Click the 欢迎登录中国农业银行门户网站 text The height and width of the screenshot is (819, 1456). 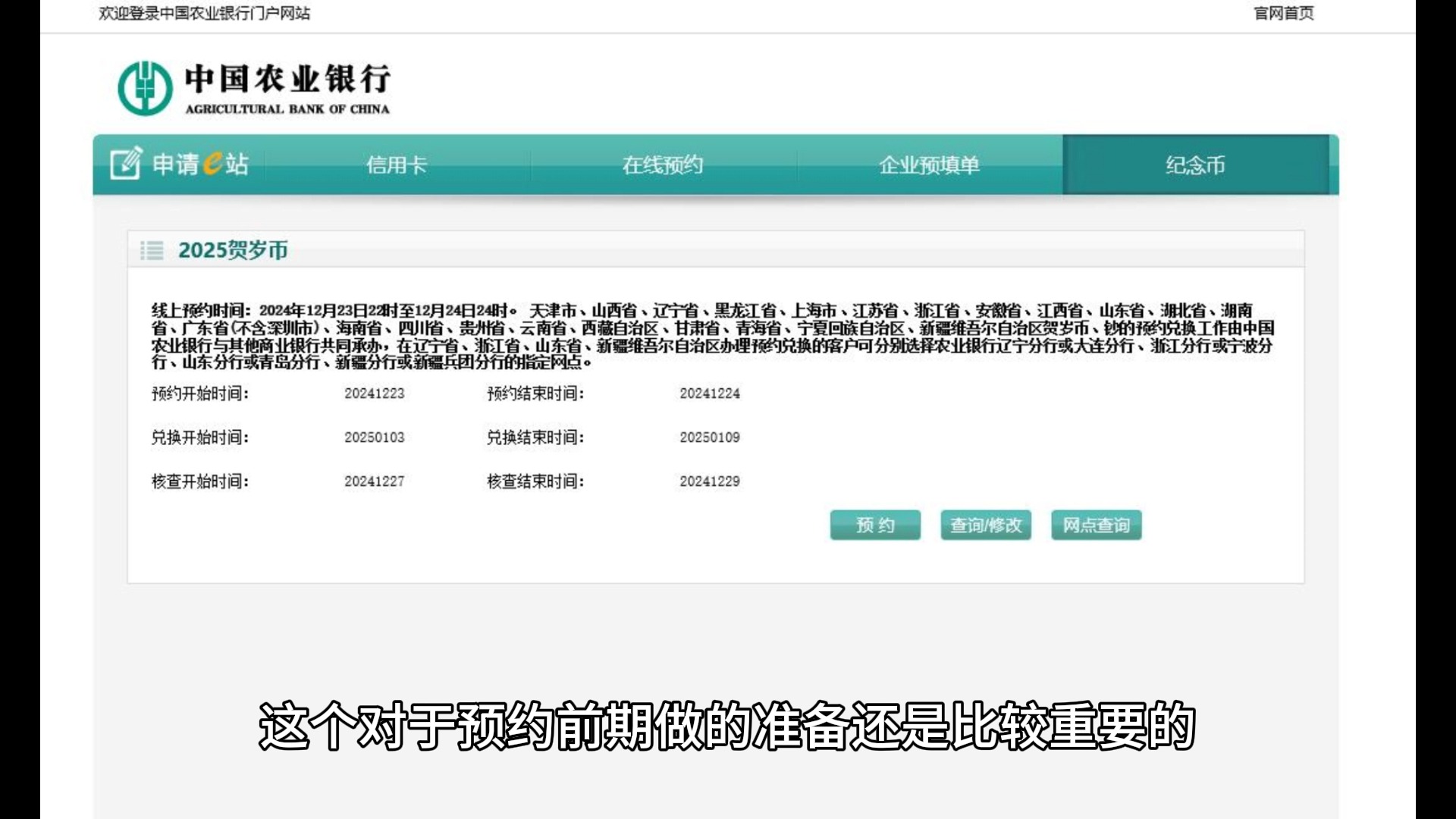click(205, 13)
